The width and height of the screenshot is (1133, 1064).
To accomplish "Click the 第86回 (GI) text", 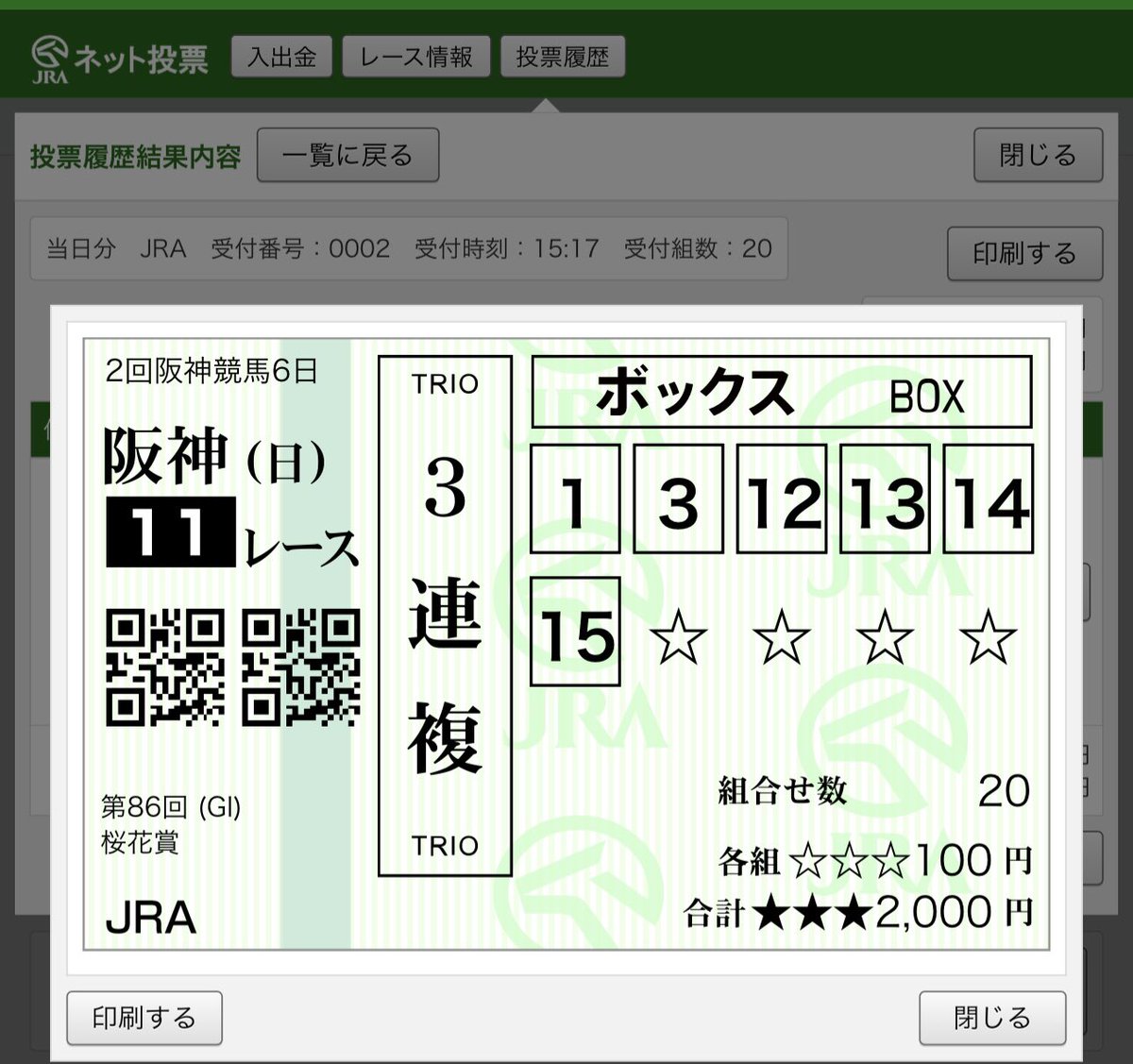I will coord(171,807).
